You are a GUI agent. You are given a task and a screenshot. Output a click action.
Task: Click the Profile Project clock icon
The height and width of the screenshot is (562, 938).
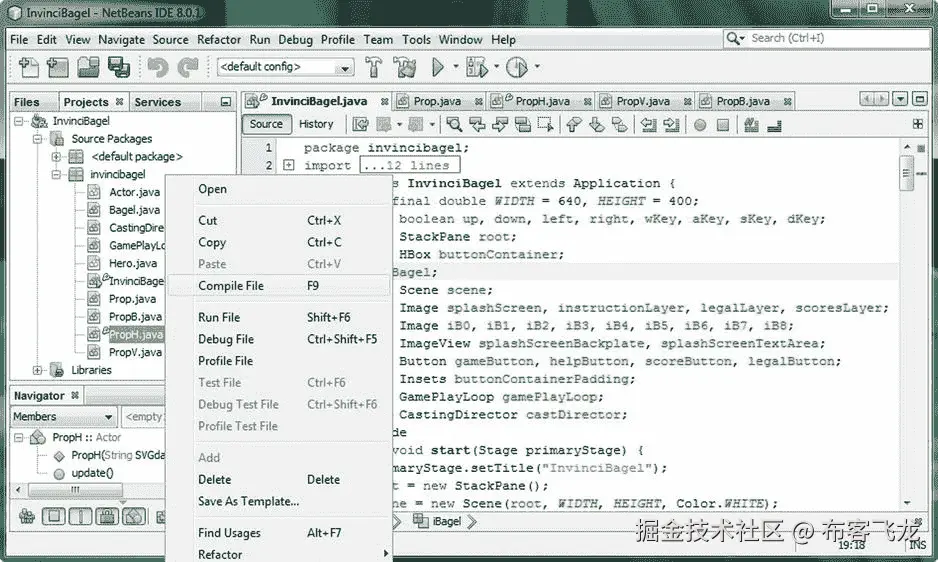tap(517, 66)
